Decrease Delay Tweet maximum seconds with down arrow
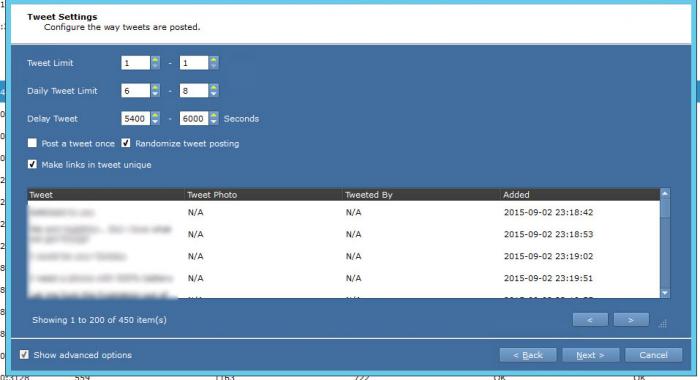Image resolution: width=700 pixels, height=380 pixels. (214, 122)
